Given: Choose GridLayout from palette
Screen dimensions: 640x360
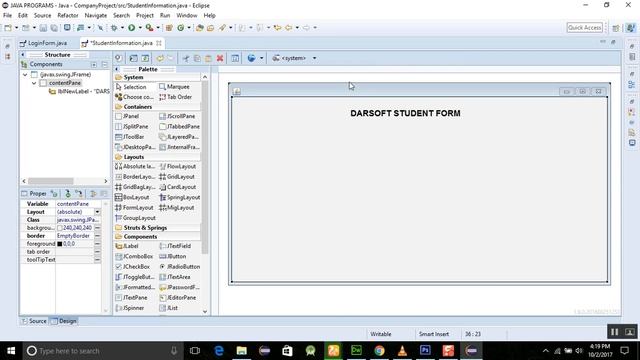Looking at the screenshot, I should [177, 177].
